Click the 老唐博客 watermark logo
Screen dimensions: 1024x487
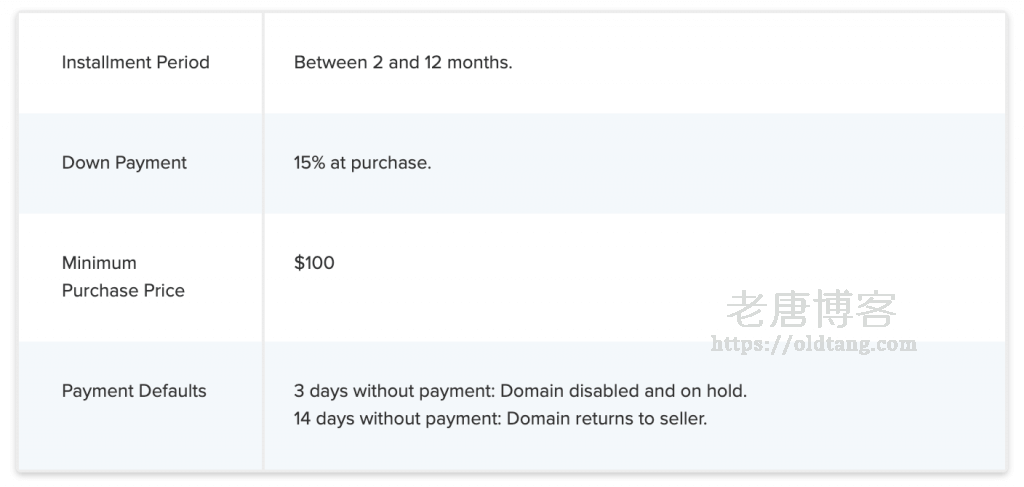[812, 309]
